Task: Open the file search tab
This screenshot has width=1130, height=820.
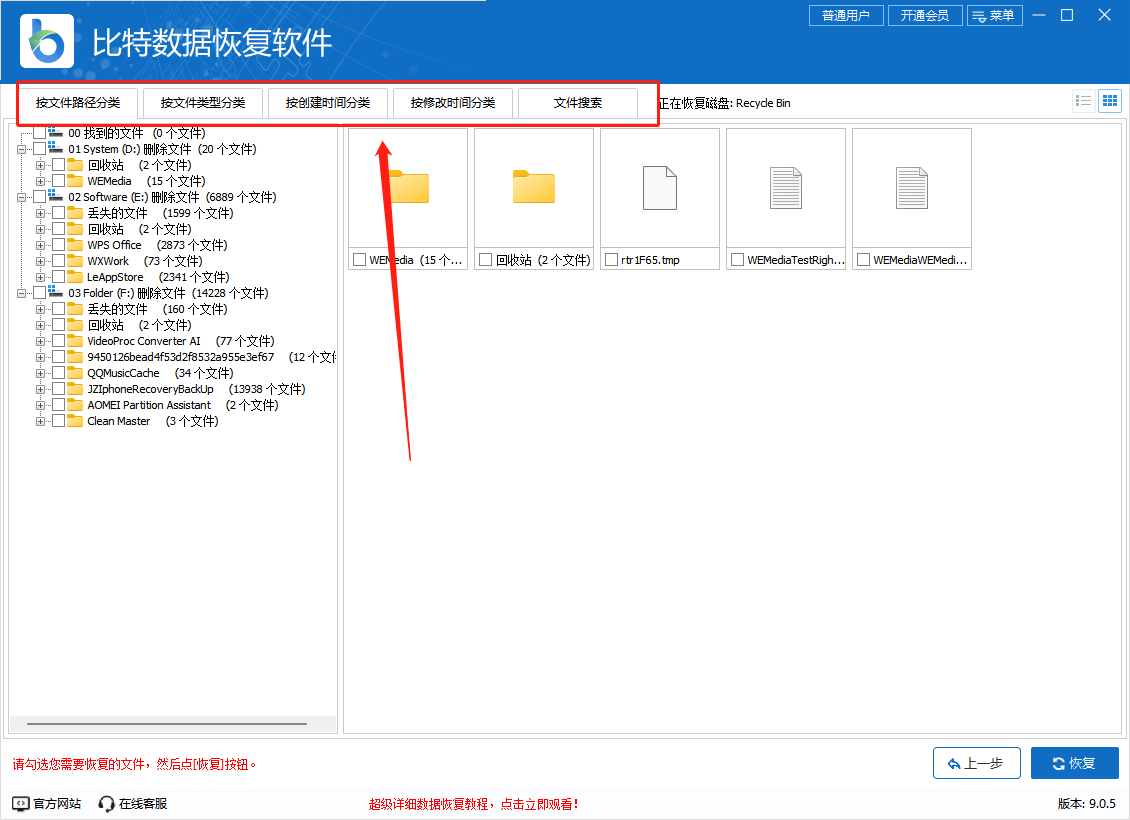Action: click(x=577, y=102)
